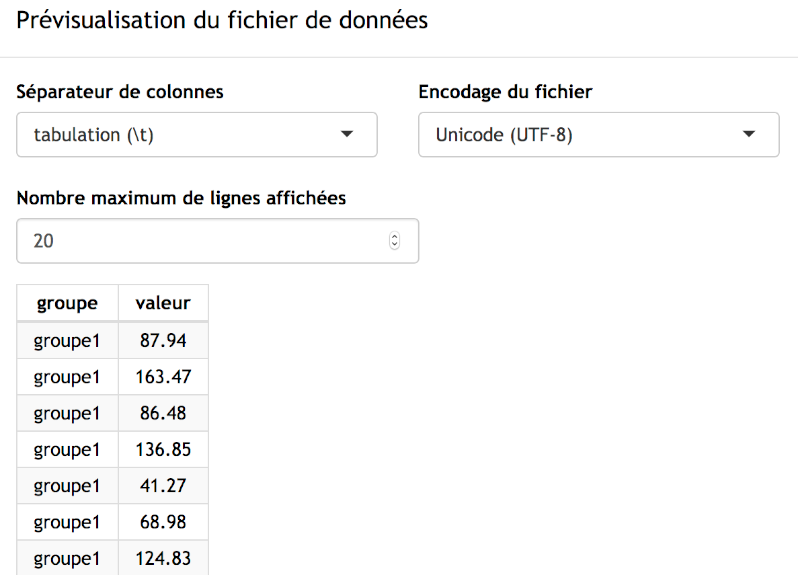Select the cell with value 124.83
The image size is (798, 575).
[163, 558]
